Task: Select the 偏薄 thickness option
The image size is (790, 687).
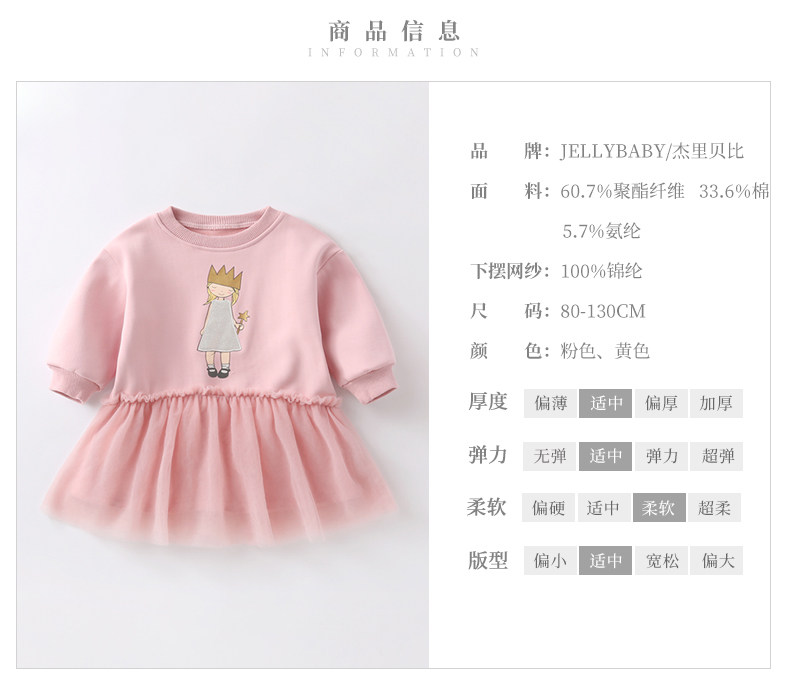Action: [x=550, y=403]
